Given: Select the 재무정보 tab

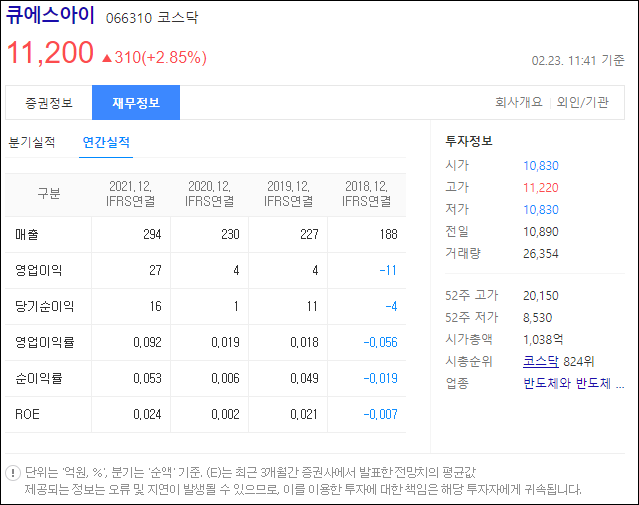Looking at the screenshot, I should [136, 103].
